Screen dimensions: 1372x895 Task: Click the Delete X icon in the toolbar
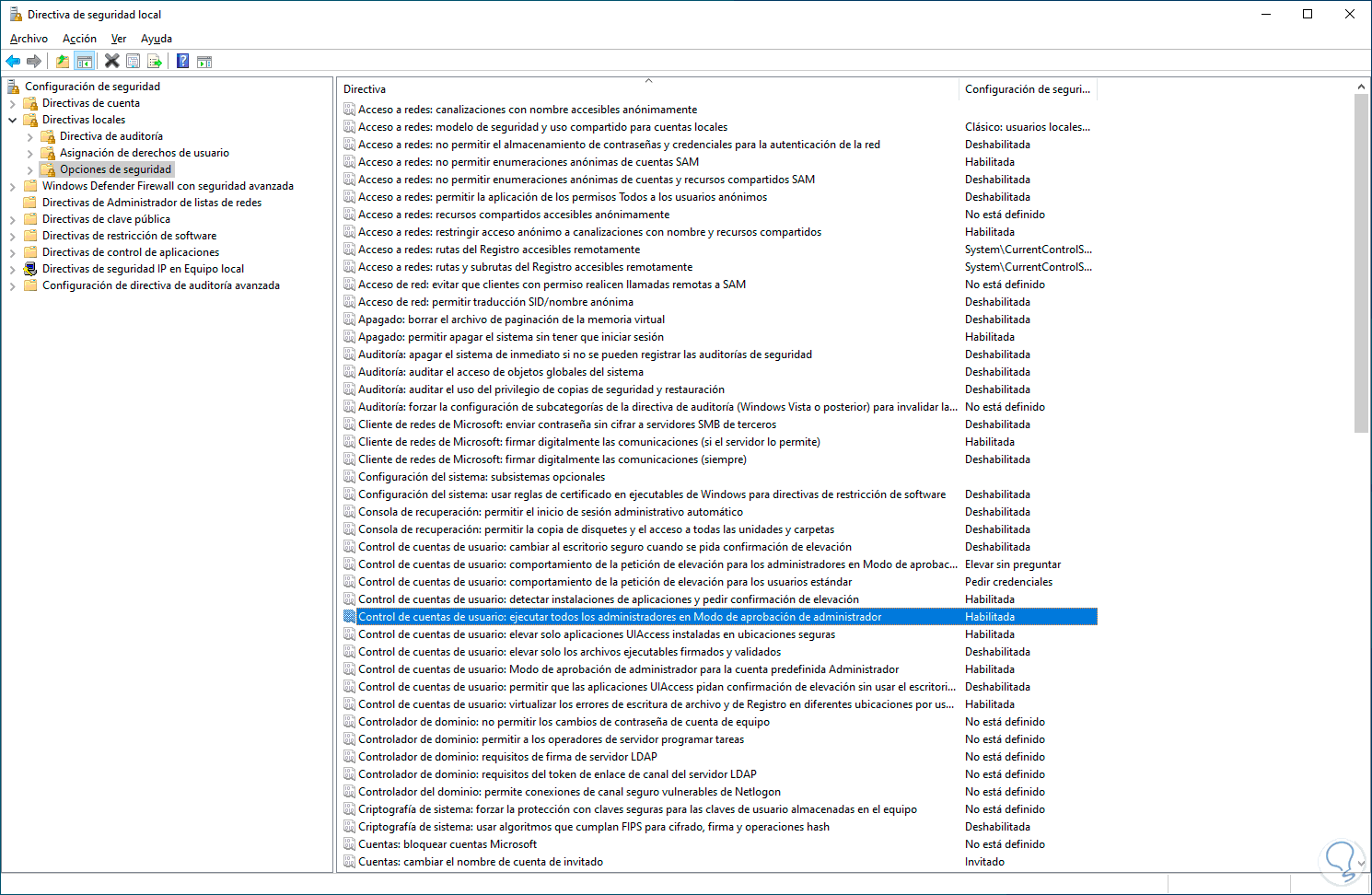coord(112,62)
